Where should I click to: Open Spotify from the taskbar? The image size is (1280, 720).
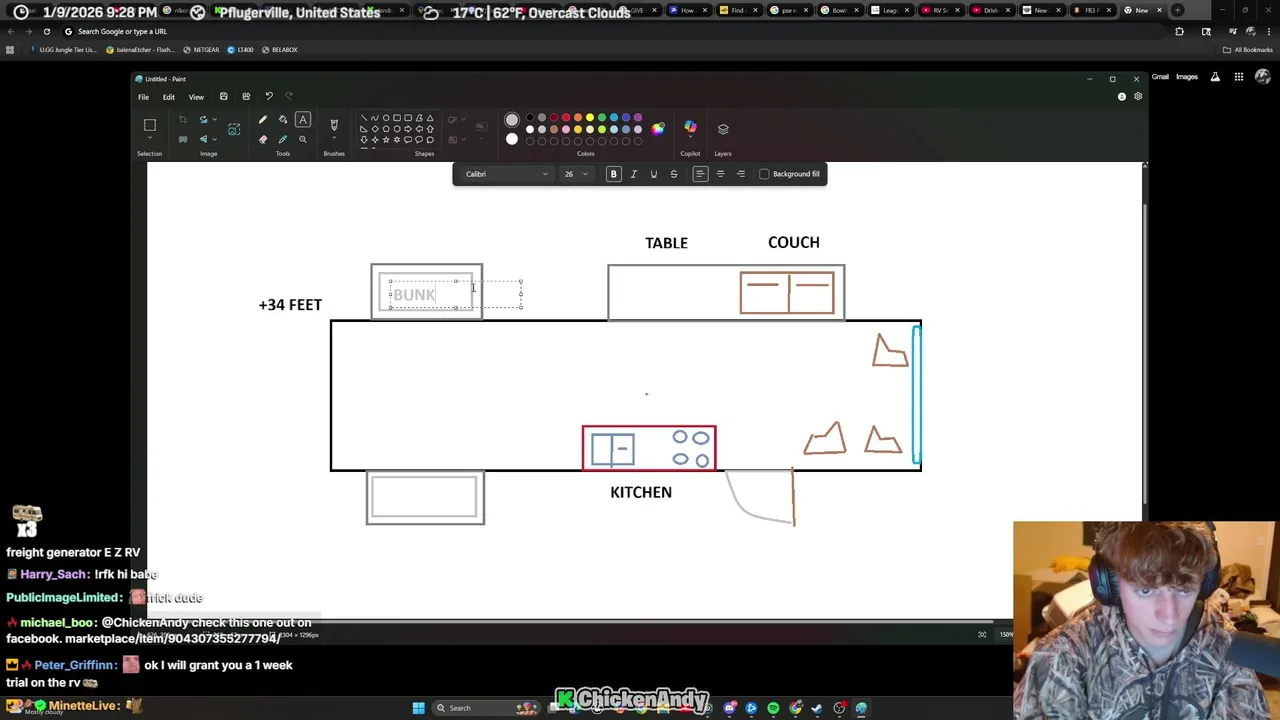[x=773, y=708]
